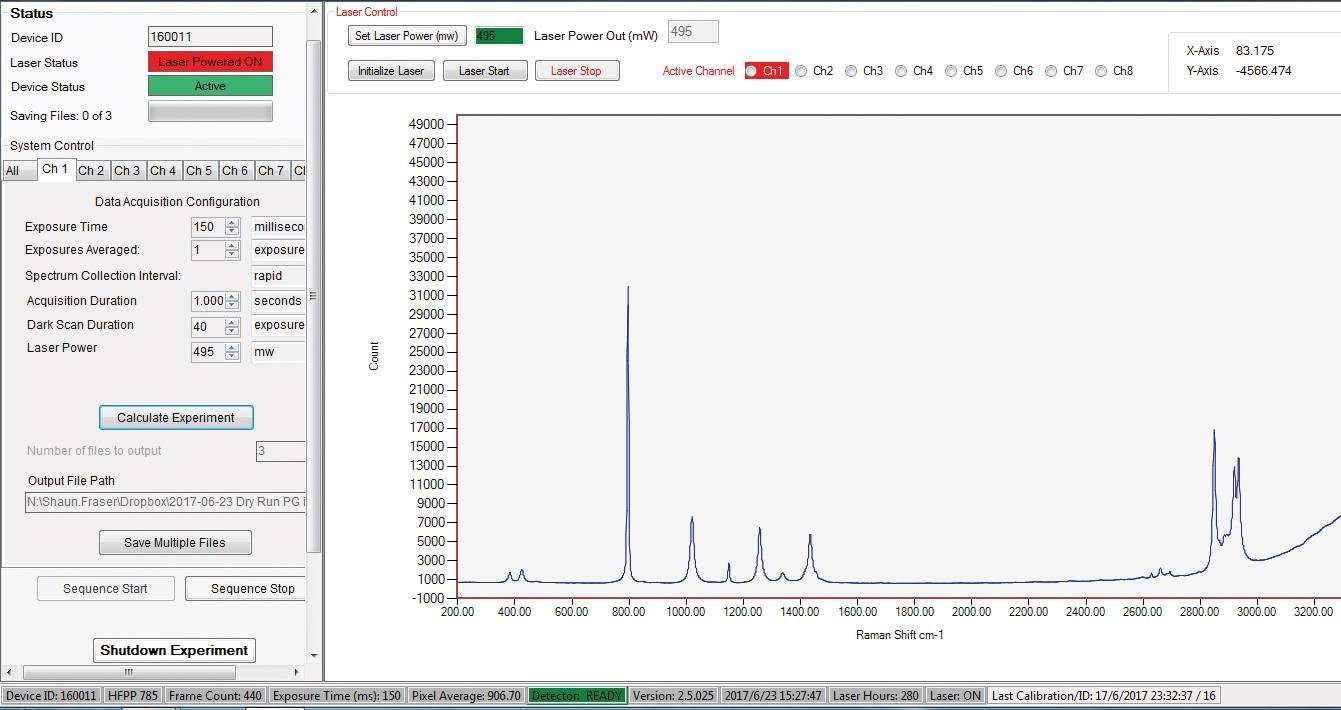Image resolution: width=1341 pixels, height=710 pixels.
Task: Click the Pixel Average: 906.70 status entry
Action: [466, 696]
